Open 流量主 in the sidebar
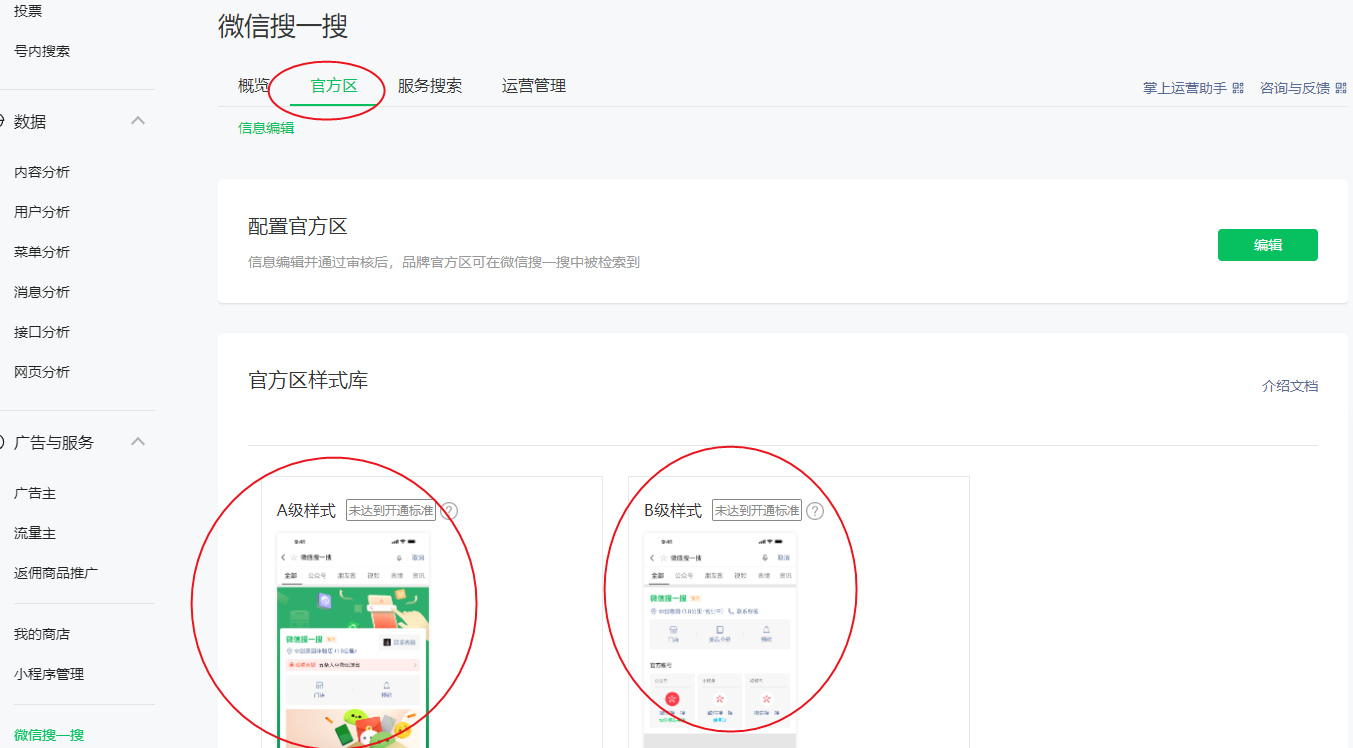The width and height of the screenshot is (1353, 748). [x=35, y=533]
